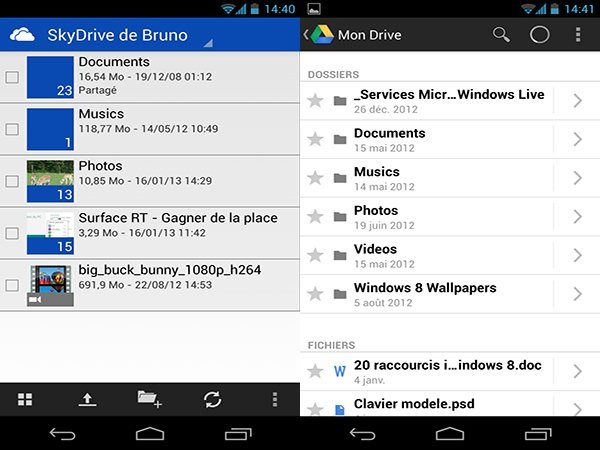This screenshot has height=450, width=600.
Task: Tap the recent apps button under SkyDrive
Action: pyautogui.click(x=238, y=434)
